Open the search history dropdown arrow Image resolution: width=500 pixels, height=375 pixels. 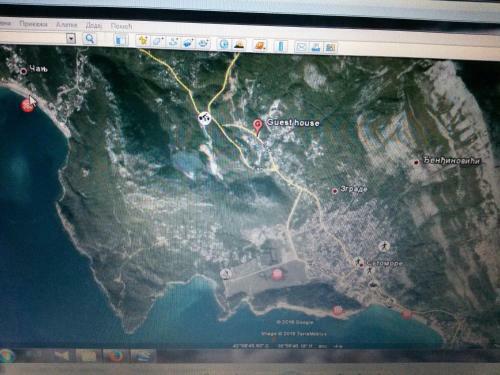[x=71, y=38]
